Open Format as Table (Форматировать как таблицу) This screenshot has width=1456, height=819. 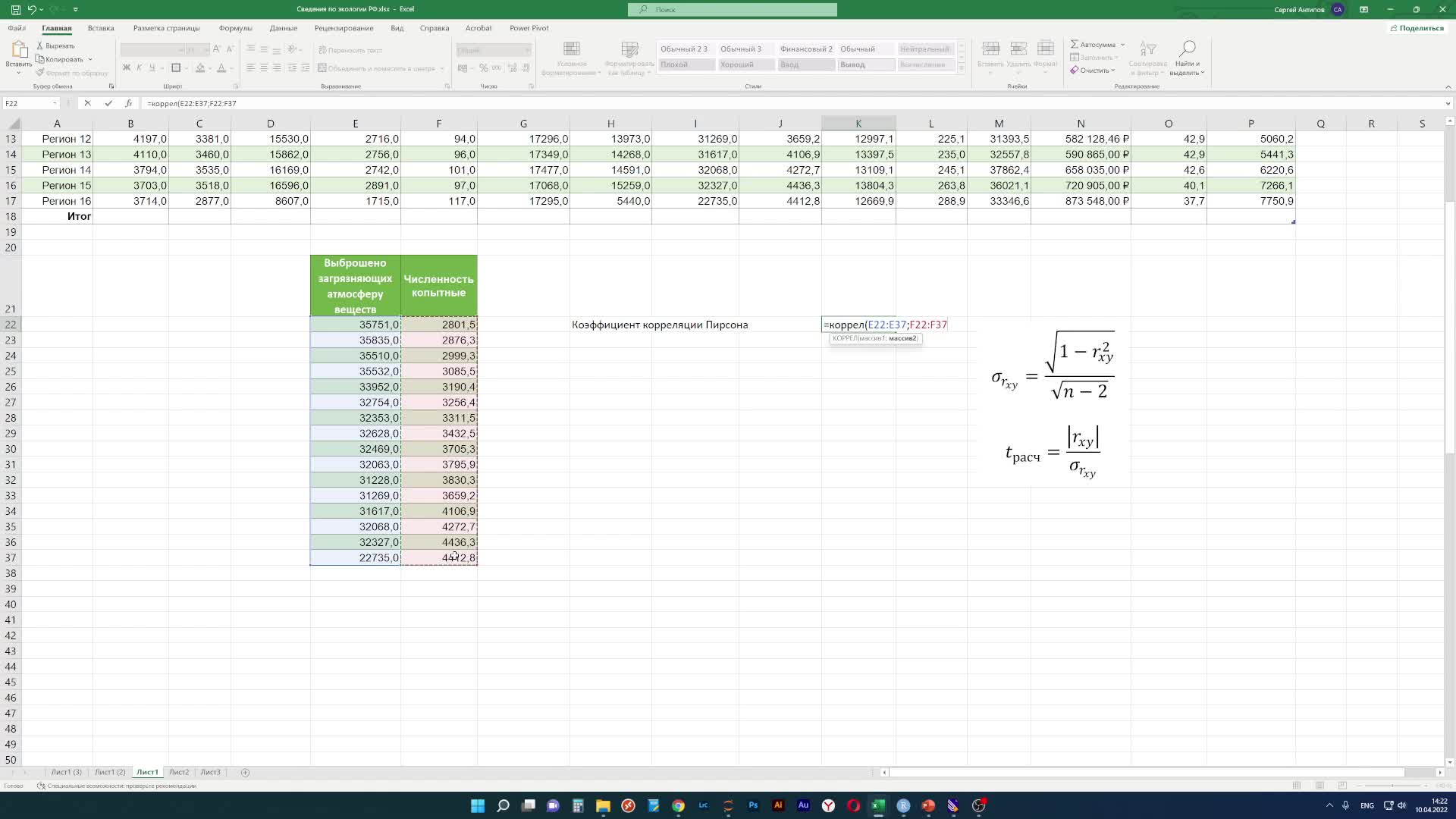[629, 58]
